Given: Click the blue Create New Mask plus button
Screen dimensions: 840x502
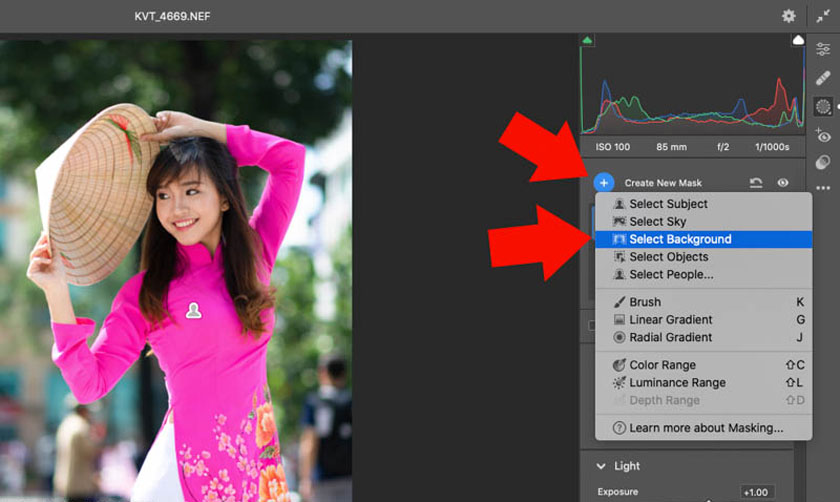Looking at the screenshot, I should (603, 183).
